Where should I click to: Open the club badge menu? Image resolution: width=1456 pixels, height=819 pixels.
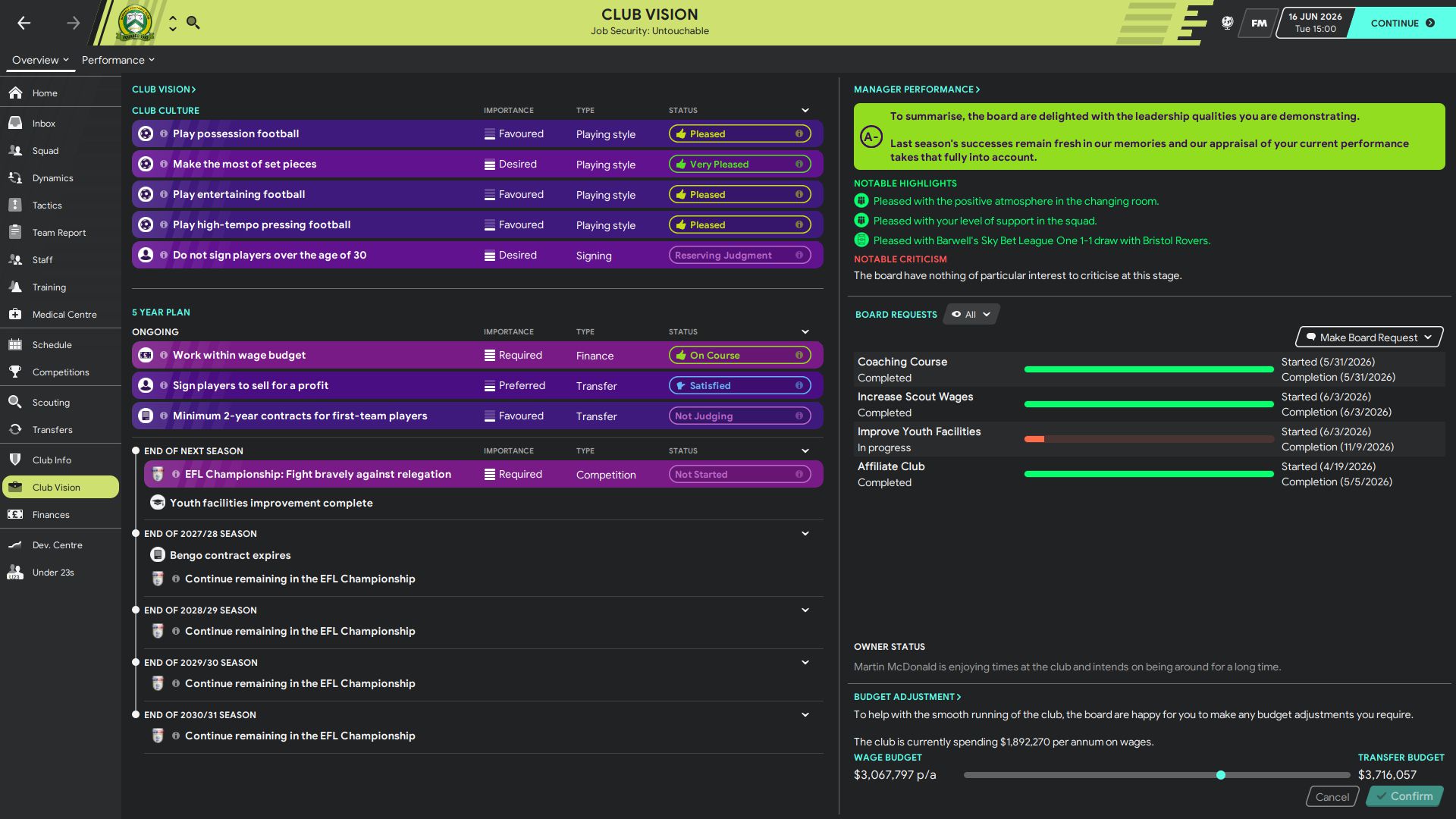[135, 23]
